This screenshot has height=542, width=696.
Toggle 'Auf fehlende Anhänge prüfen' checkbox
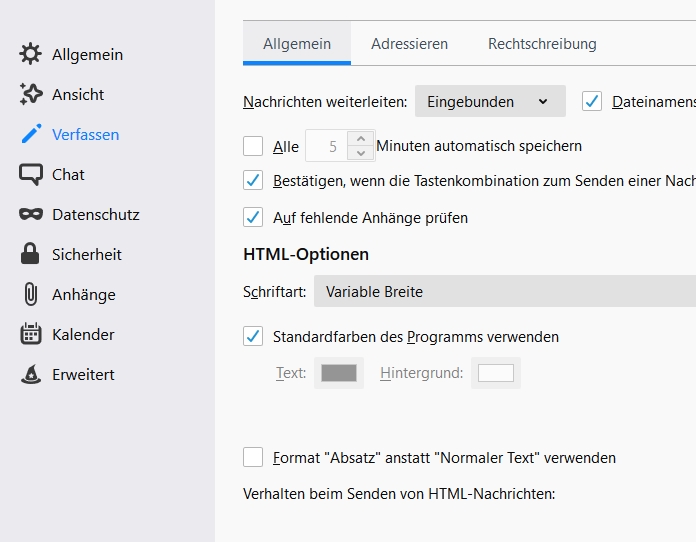pyautogui.click(x=253, y=217)
